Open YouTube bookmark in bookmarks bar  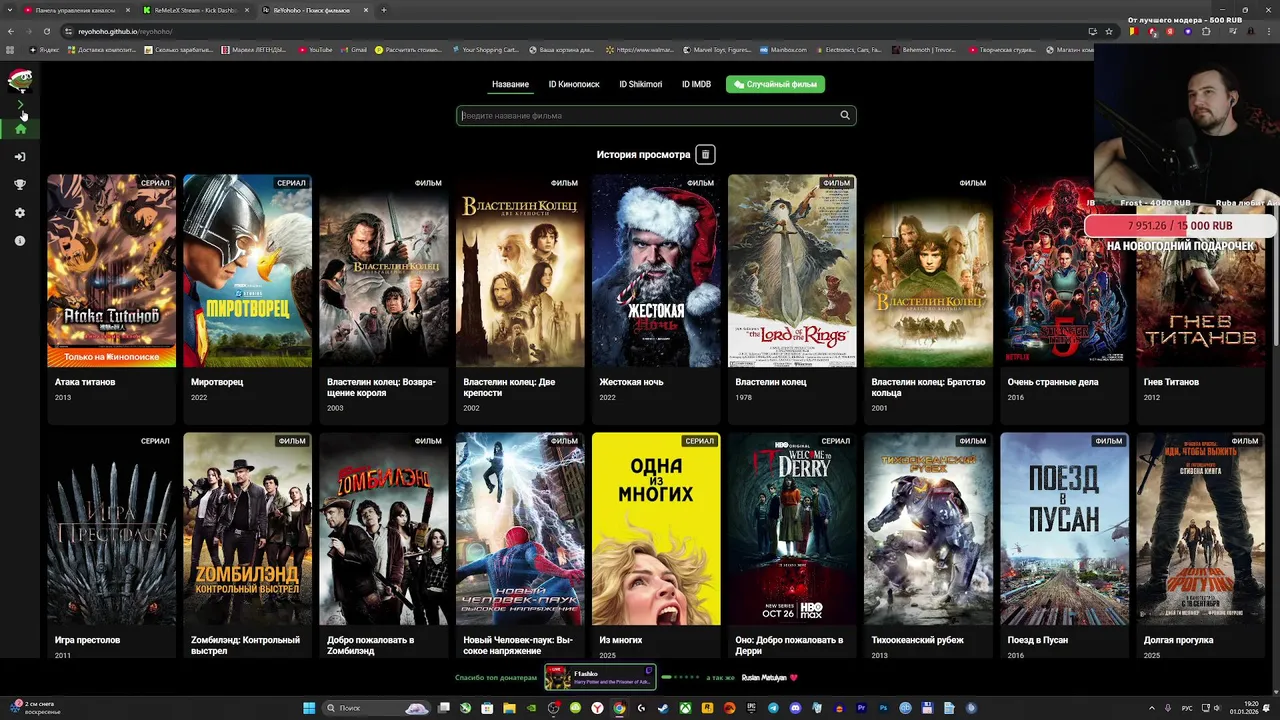tap(315, 49)
